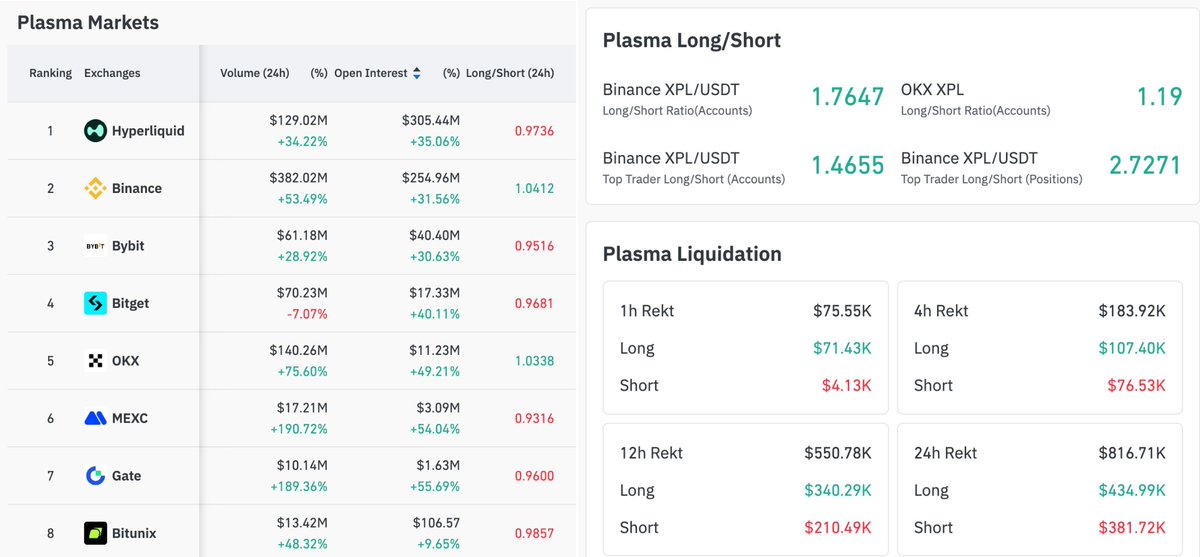
Task: Select Top Trader positions value 2.7271
Action: pyautogui.click(x=1145, y=165)
